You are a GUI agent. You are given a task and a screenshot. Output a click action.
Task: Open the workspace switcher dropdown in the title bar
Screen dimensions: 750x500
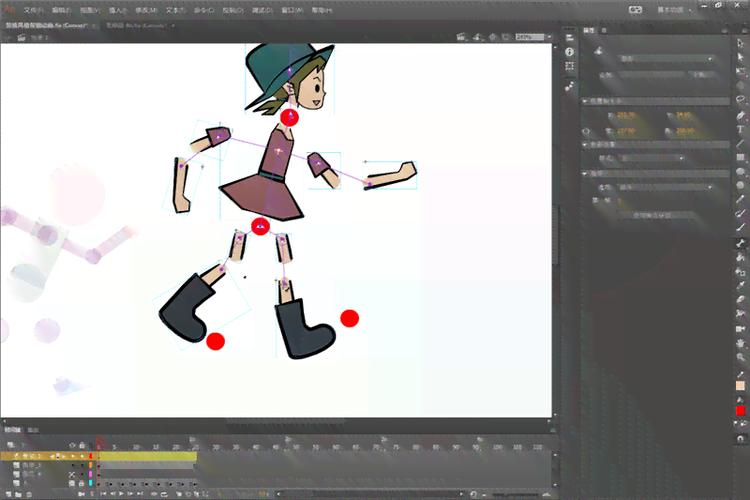(x=674, y=10)
